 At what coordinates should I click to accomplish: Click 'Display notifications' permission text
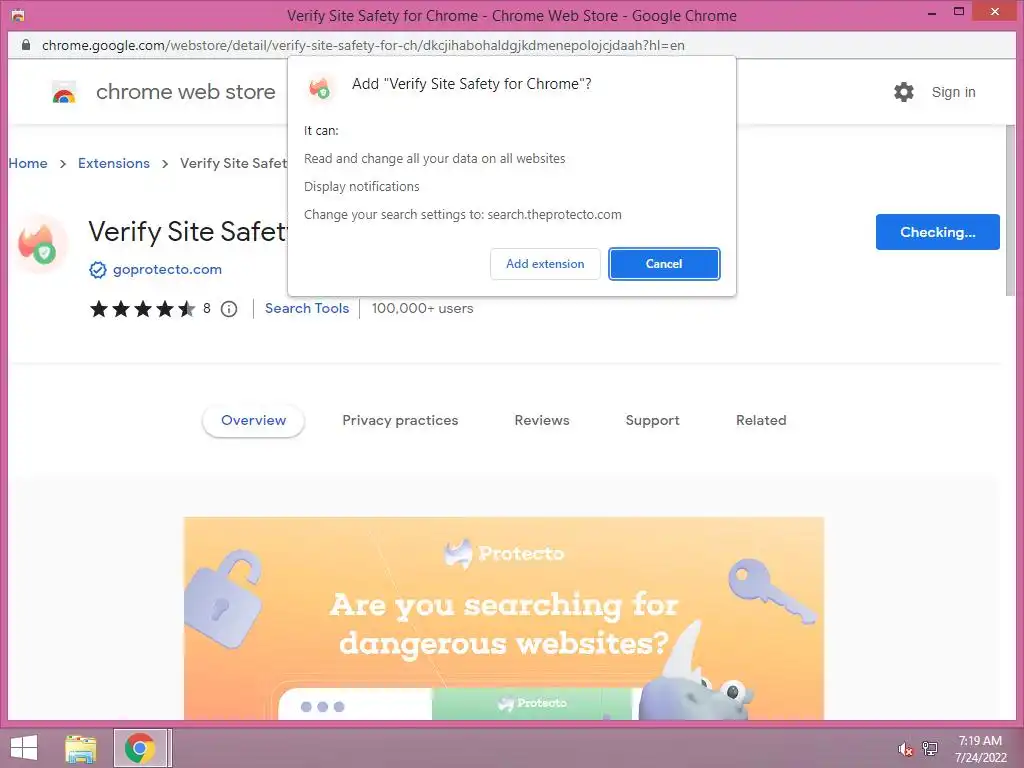[x=361, y=187]
